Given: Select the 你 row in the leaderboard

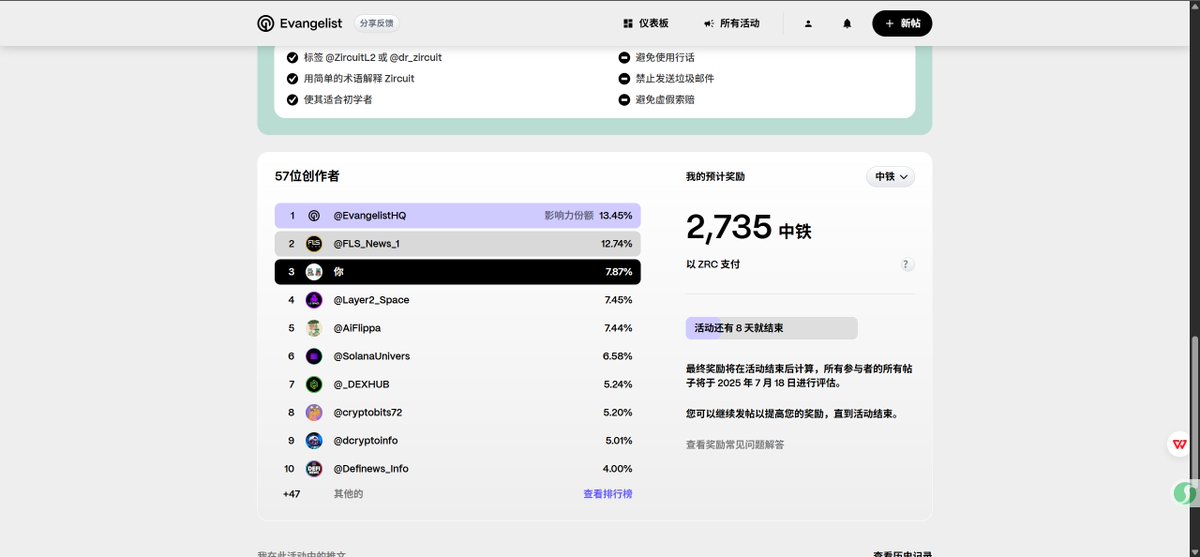Looking at the screenshot, I should (x=458, y=271).
